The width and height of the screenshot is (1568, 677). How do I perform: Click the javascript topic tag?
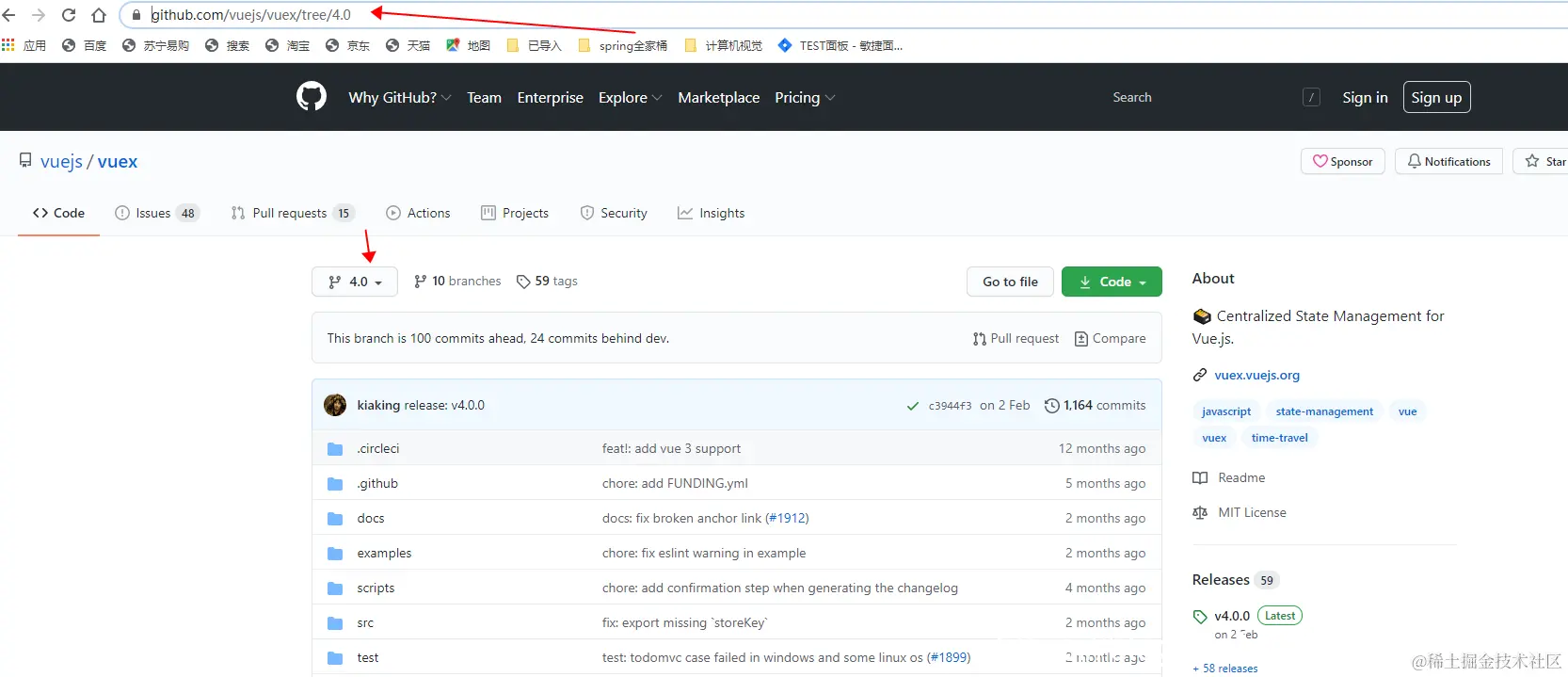(1226, 411)
